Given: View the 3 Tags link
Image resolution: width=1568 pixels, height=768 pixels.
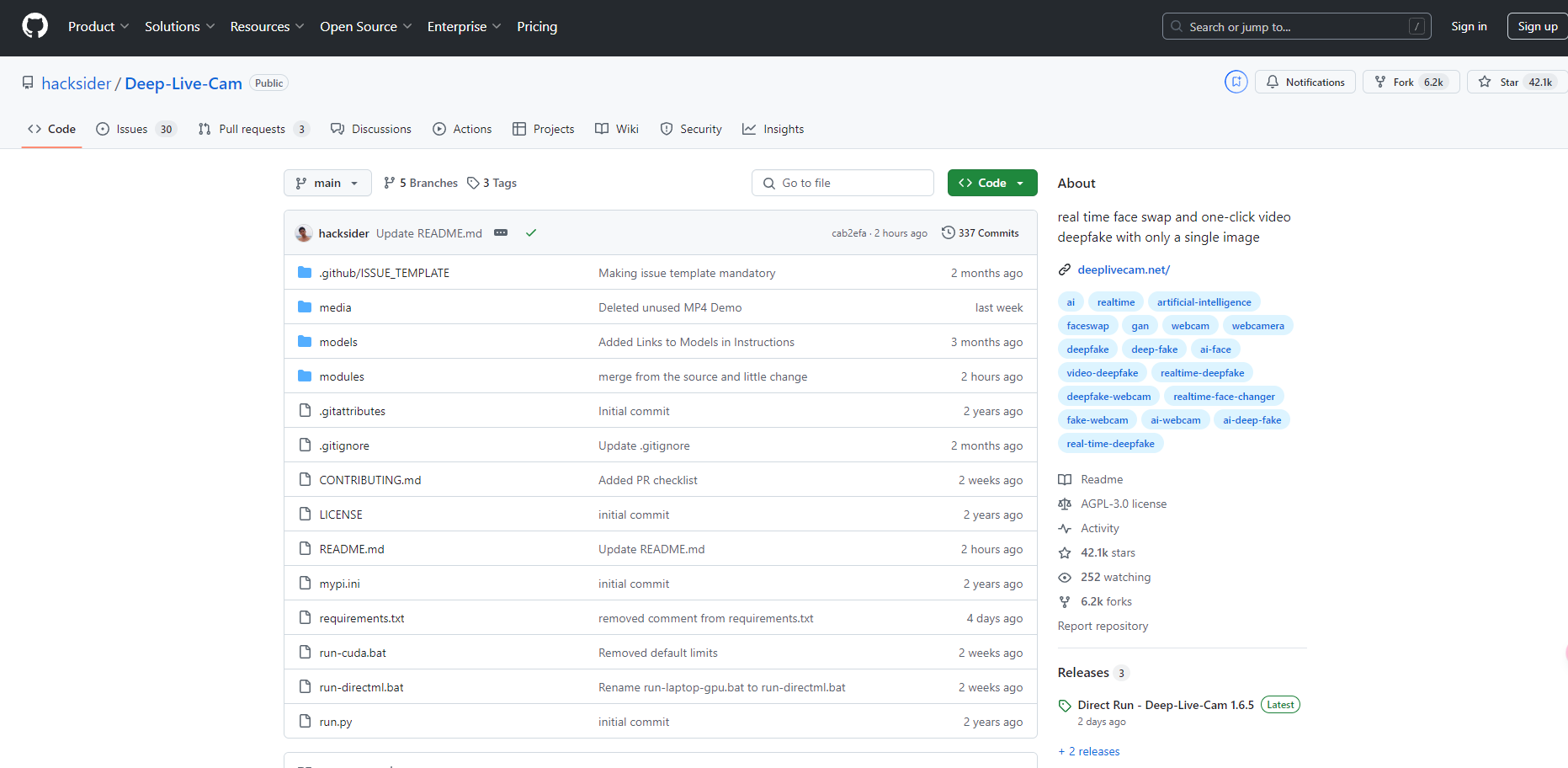Looking at the screenshot, I should pyautogui.click(x=492, y=183).
